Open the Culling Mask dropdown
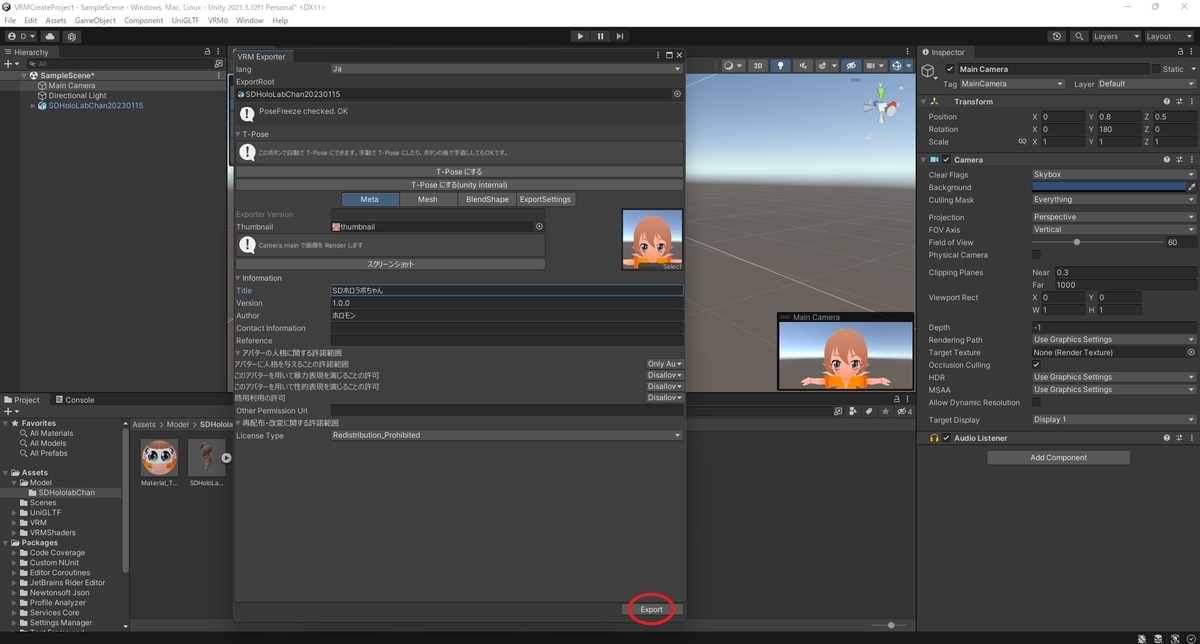Viewport: 1200px width, 644px height. coord(1113,200)
